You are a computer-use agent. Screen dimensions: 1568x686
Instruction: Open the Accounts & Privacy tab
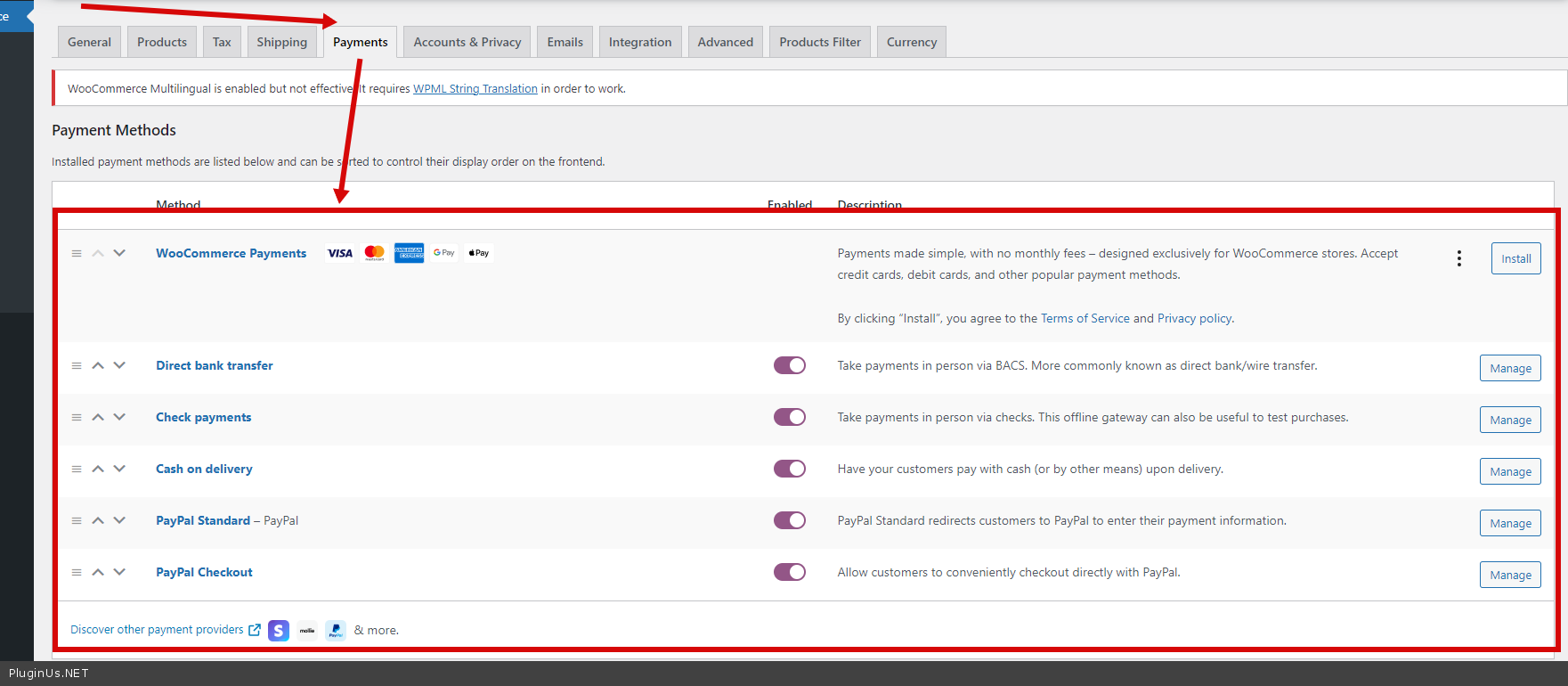(467, 42)
